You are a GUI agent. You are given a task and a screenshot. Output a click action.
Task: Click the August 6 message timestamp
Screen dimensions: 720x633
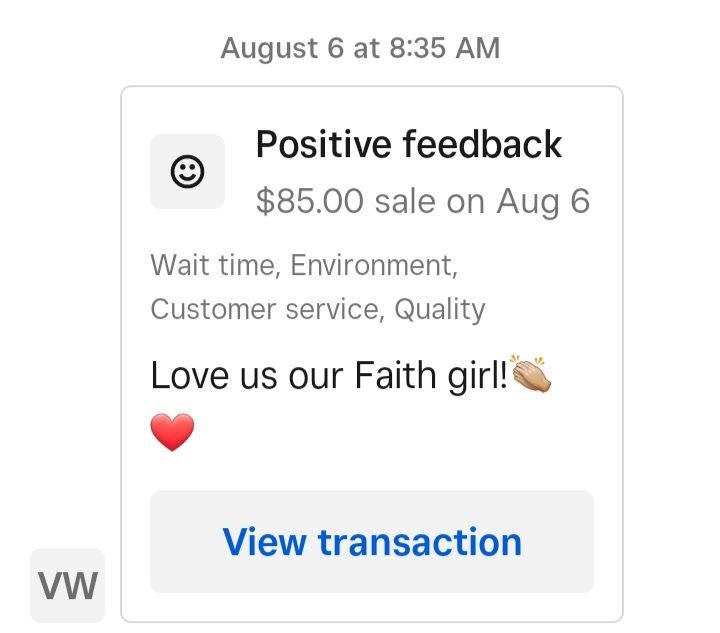click(360, 48)
